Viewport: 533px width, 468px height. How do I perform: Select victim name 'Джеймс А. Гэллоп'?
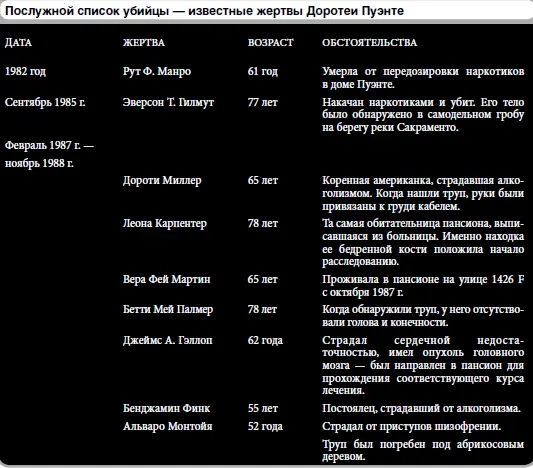click(168, 340)
